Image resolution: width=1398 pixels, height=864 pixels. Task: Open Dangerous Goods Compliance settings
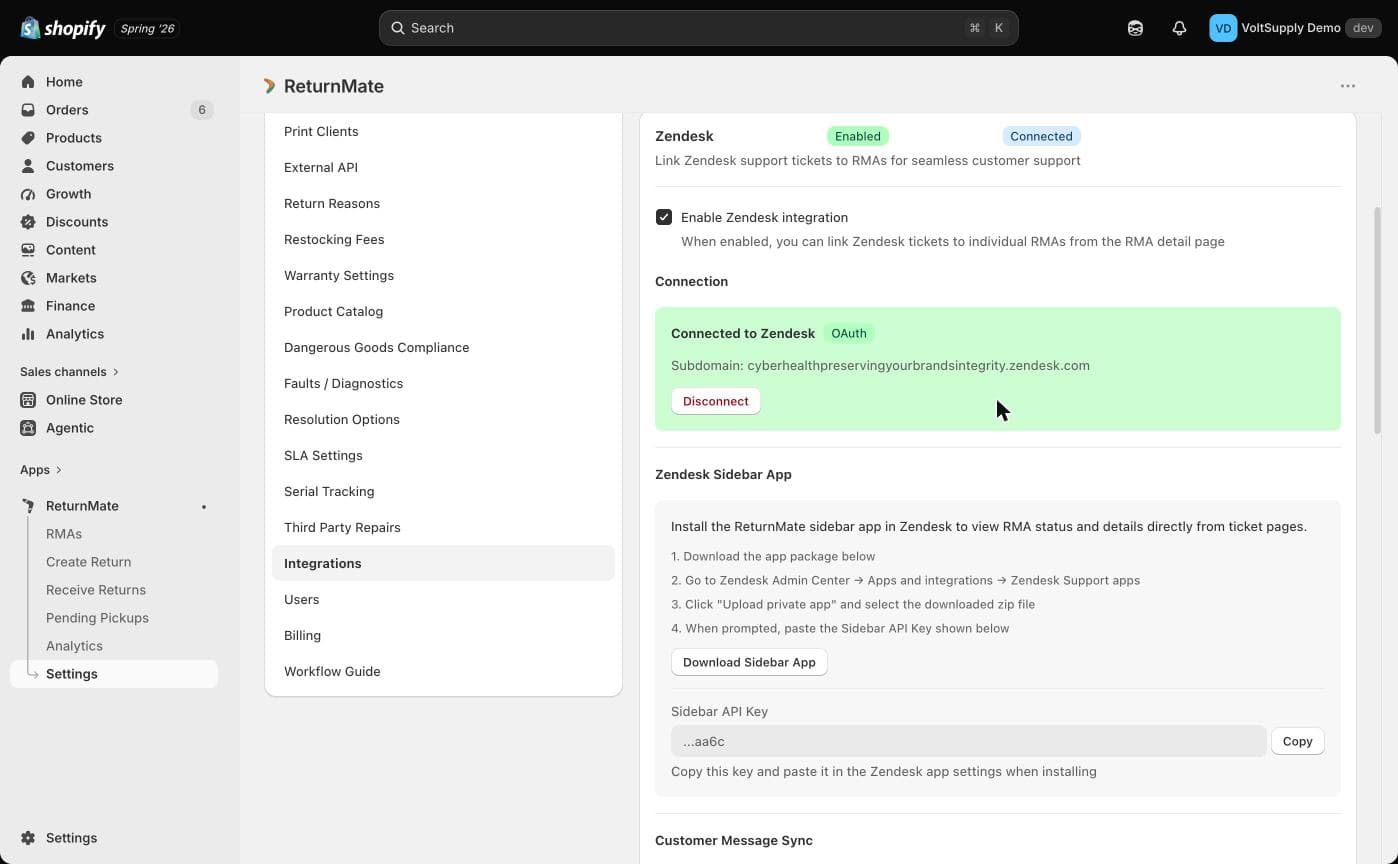click(x=443, y=348)
